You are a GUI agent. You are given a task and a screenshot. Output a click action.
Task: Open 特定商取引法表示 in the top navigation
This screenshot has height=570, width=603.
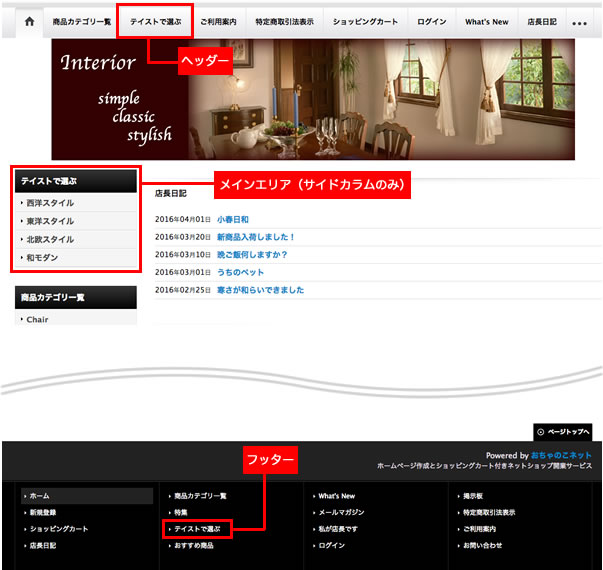click(x=285, y=22)
